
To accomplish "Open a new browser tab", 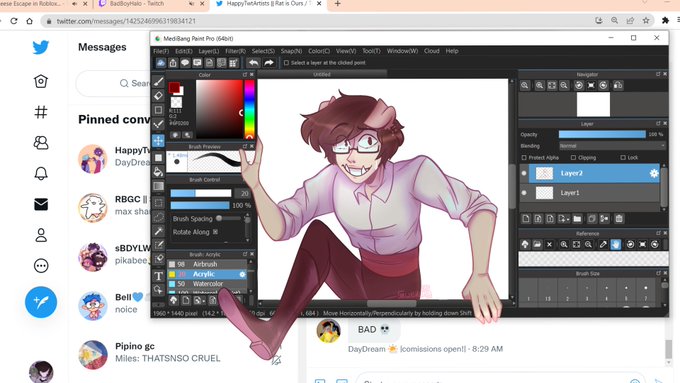I will (337, 4).
